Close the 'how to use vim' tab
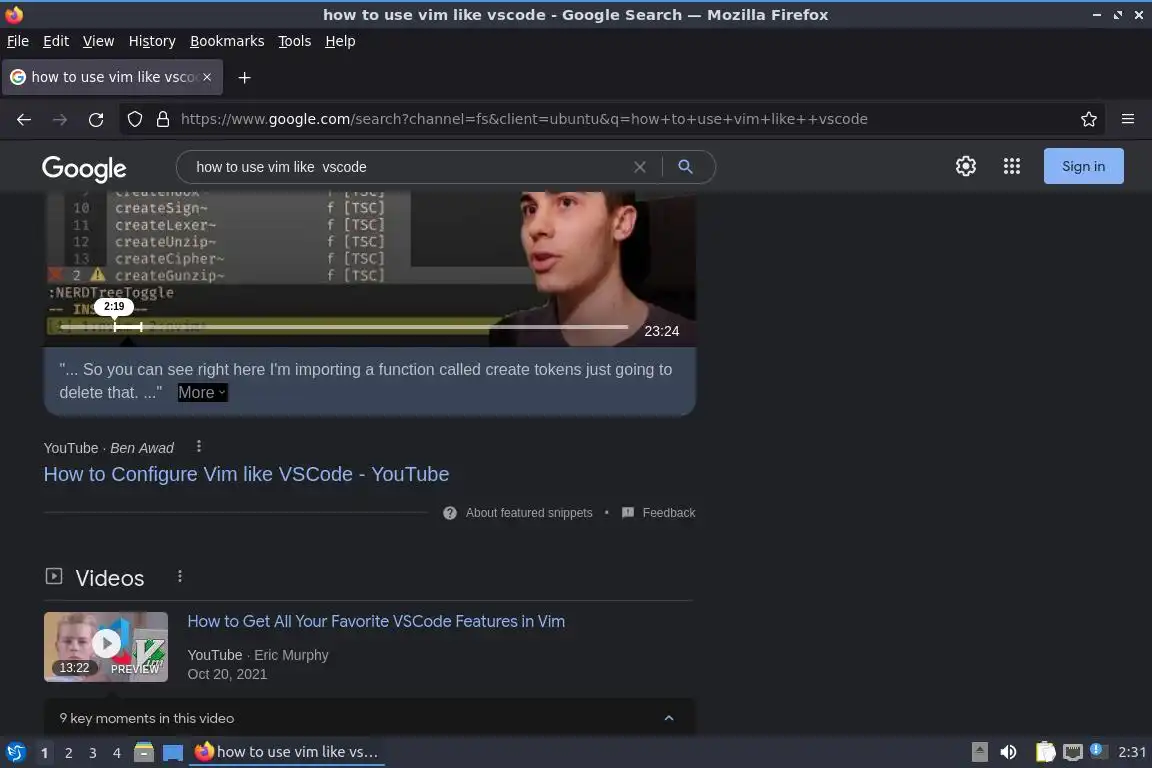The image size is (1152, 768). 207,77
